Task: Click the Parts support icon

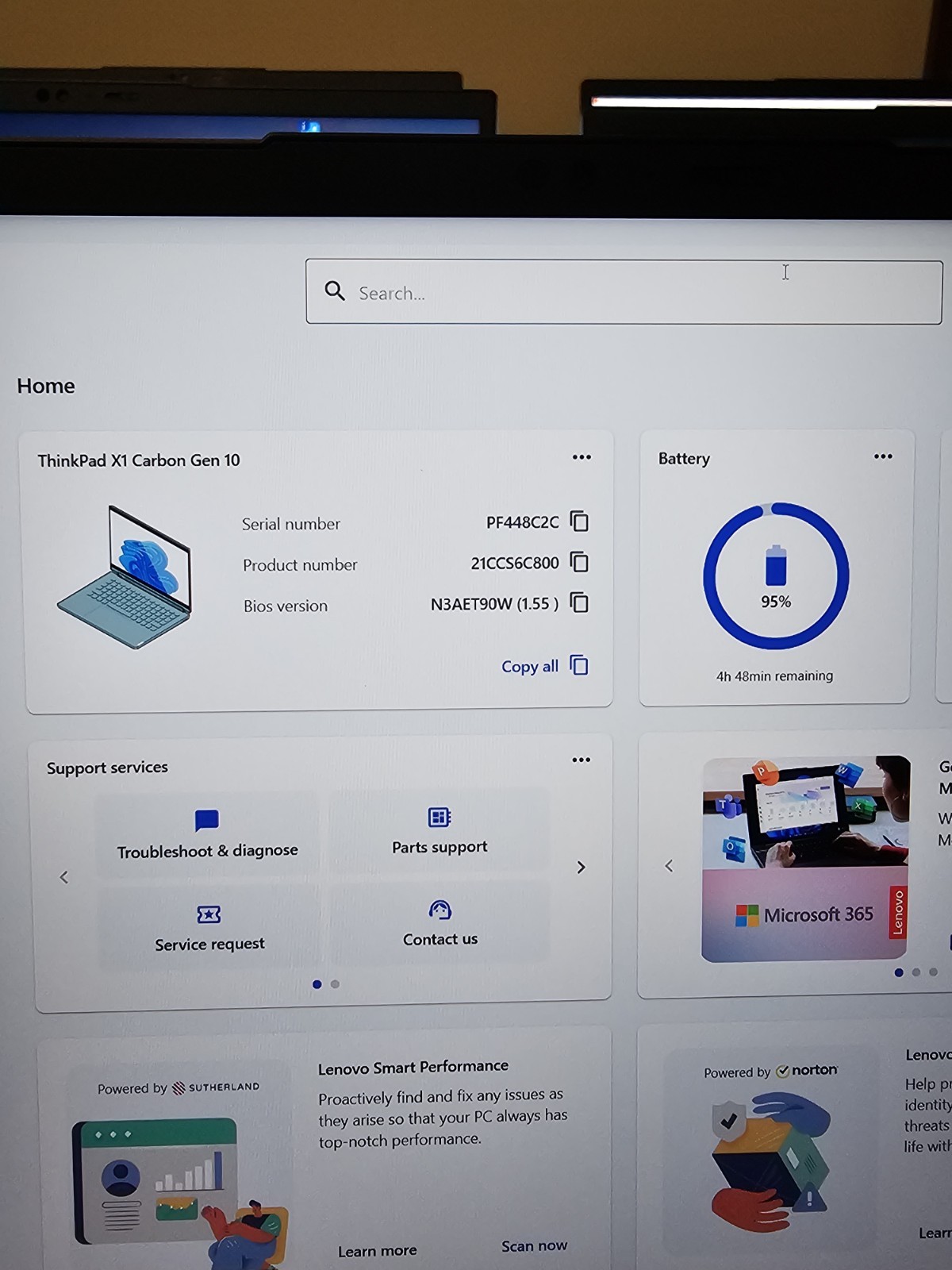Action: [x=440, y=817]
